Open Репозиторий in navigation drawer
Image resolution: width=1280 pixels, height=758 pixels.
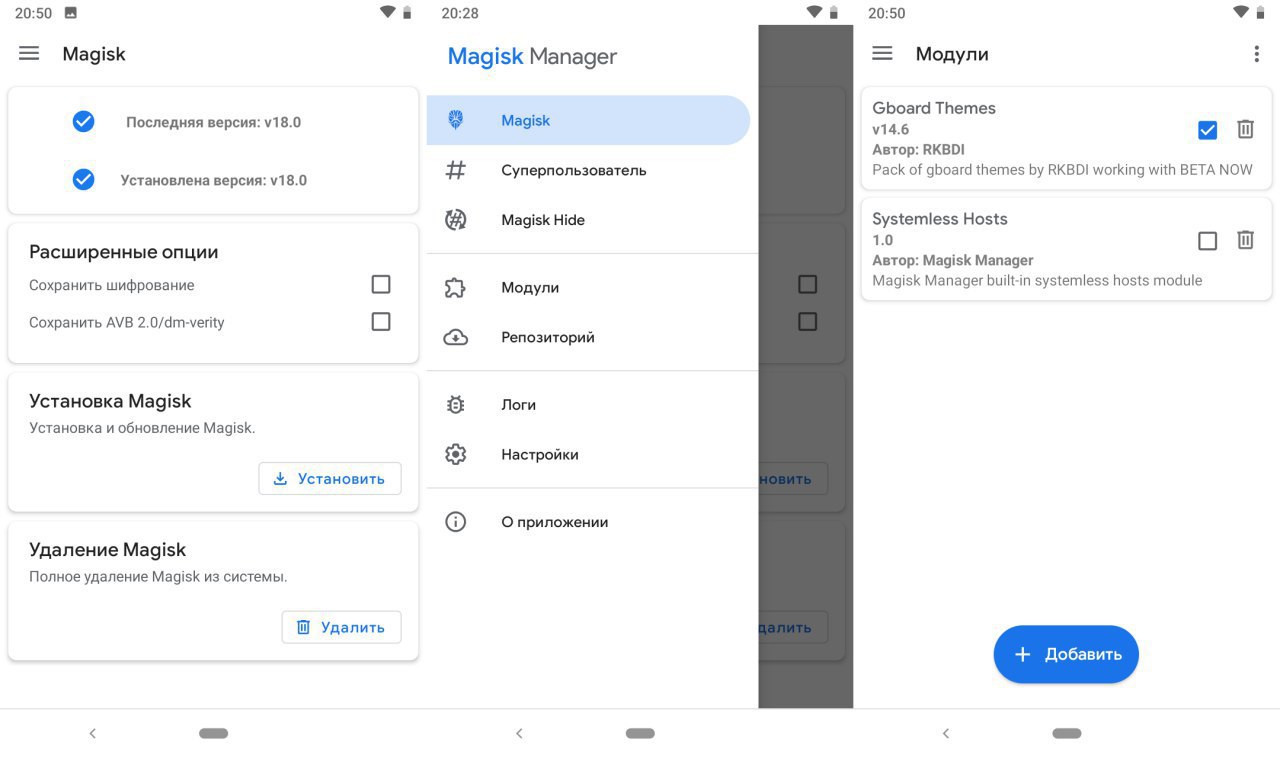tap(592, 337)
